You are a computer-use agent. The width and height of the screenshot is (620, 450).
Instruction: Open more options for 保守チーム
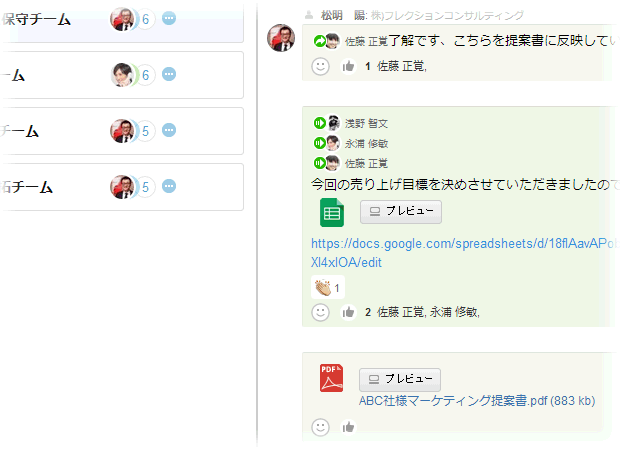click(169, 18)
